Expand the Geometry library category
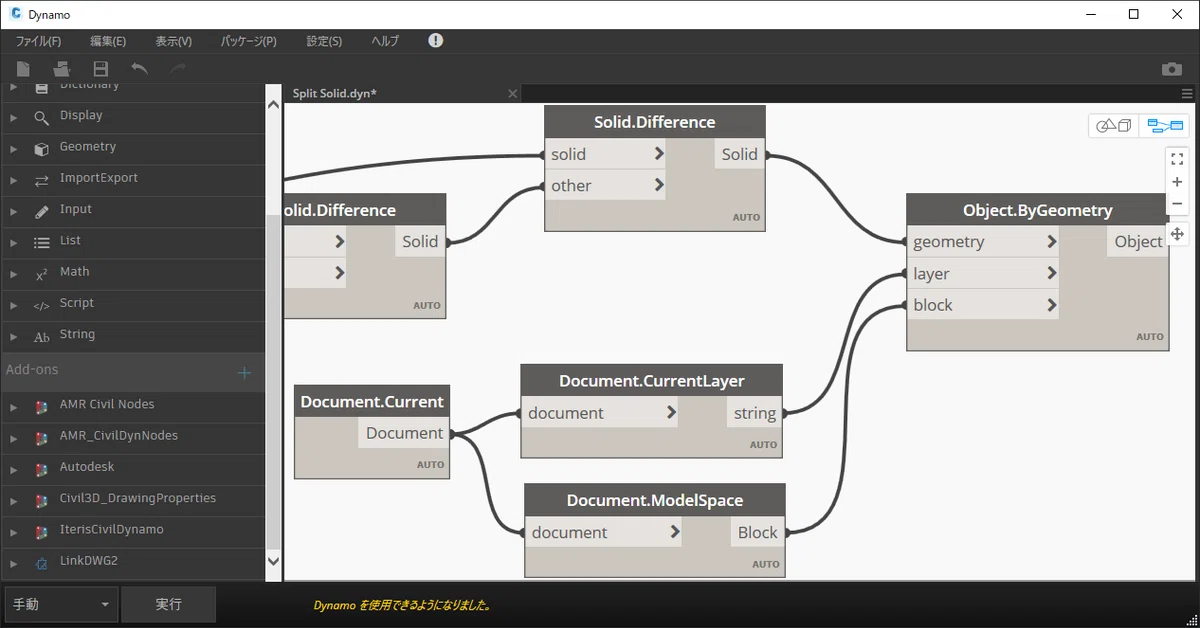 [x=14, y=148]
